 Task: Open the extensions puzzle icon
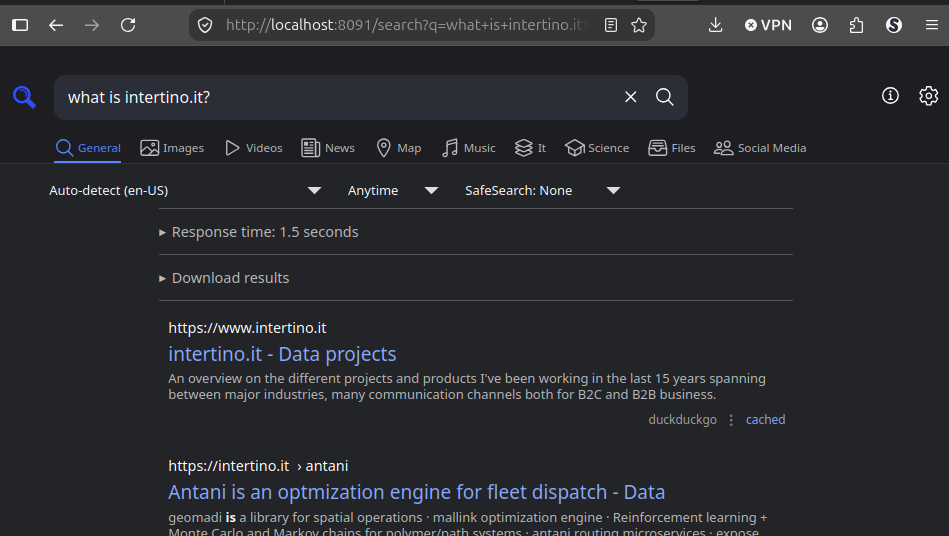tap(856, 25)
